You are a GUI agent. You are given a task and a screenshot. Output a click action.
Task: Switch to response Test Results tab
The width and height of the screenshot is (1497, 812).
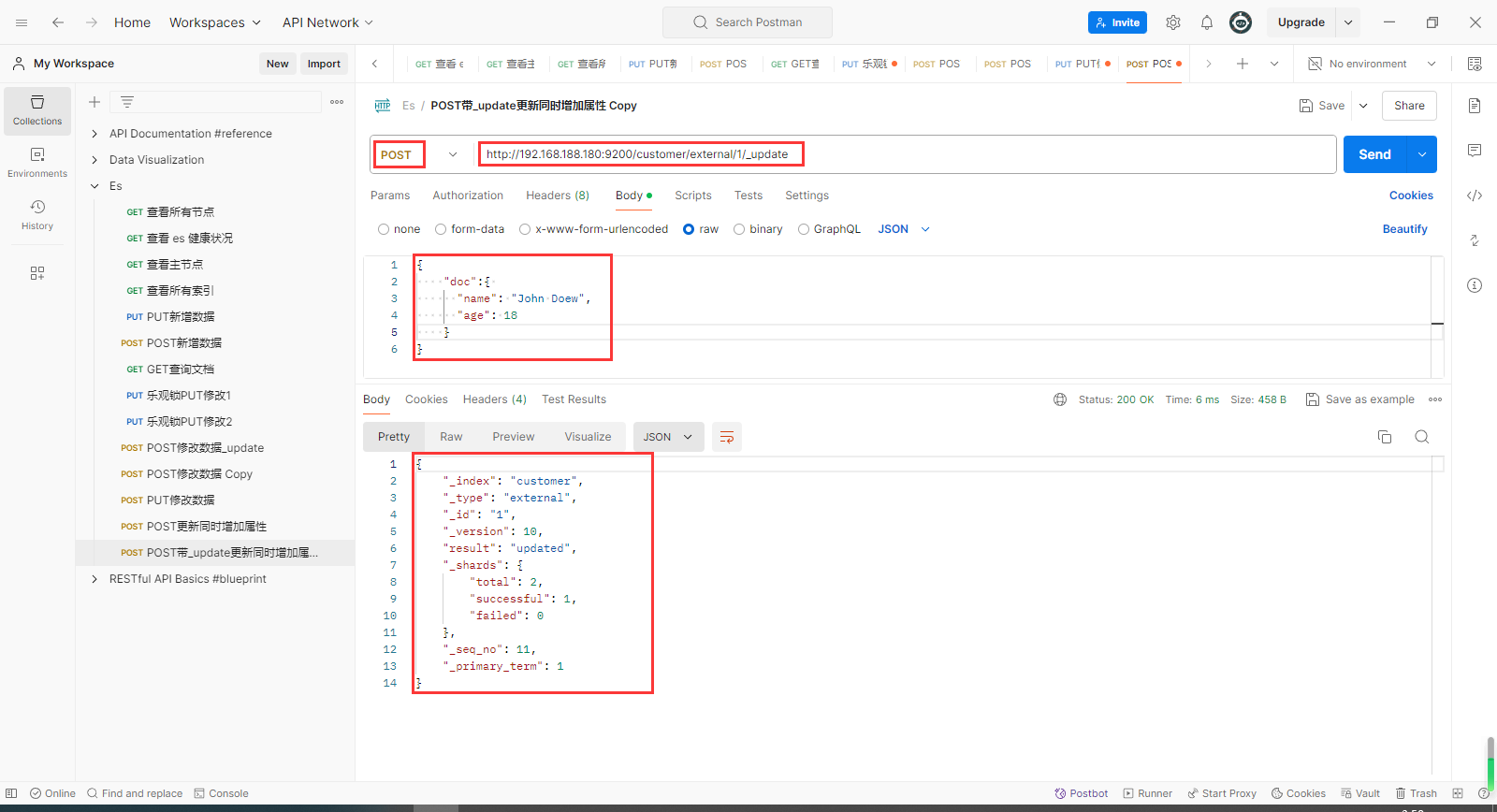click(574, 399)
